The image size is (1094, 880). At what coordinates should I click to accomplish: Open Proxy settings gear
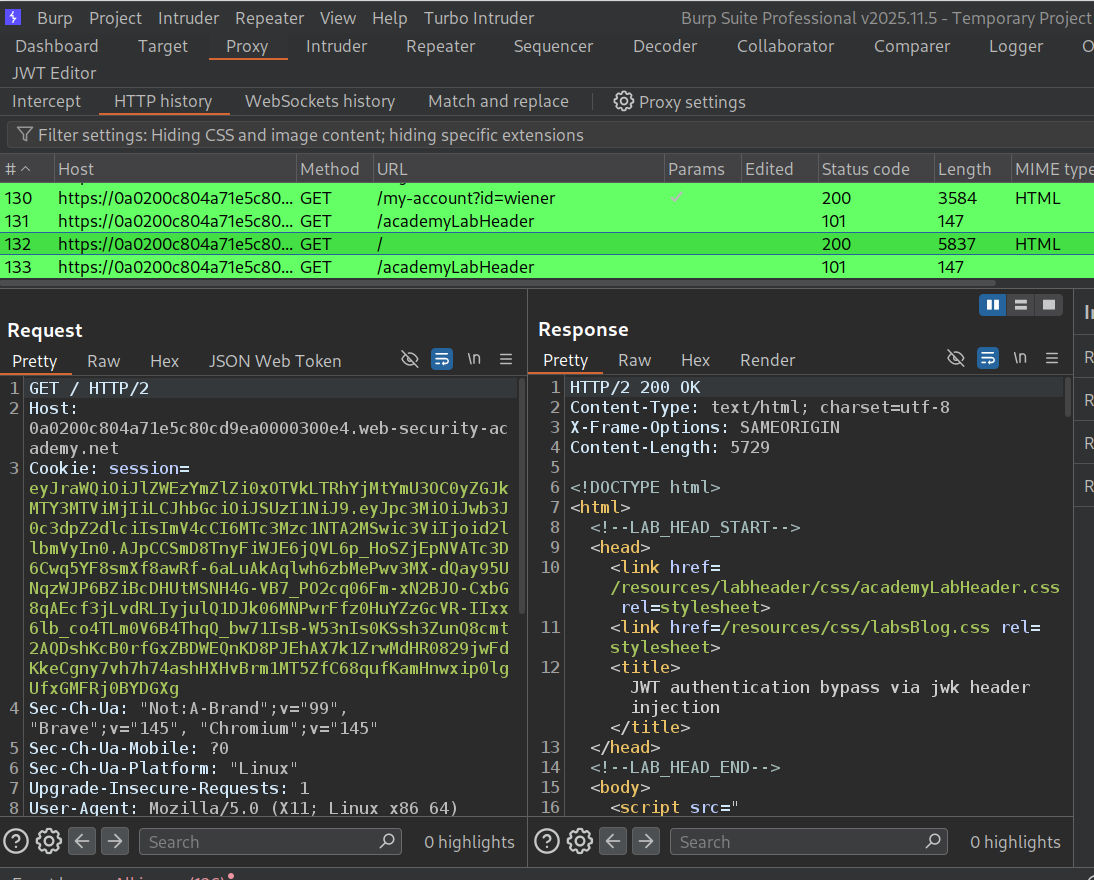coord(624,101)
